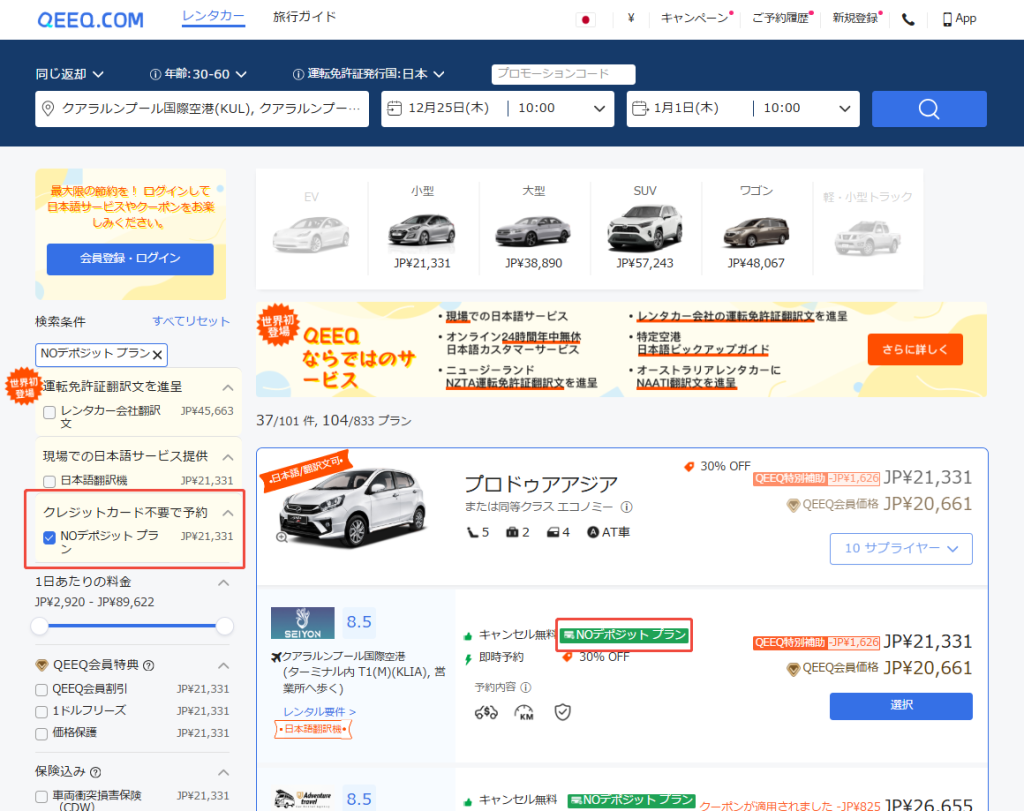Expand the driver age 年齢 dropdown

(198, 74)
